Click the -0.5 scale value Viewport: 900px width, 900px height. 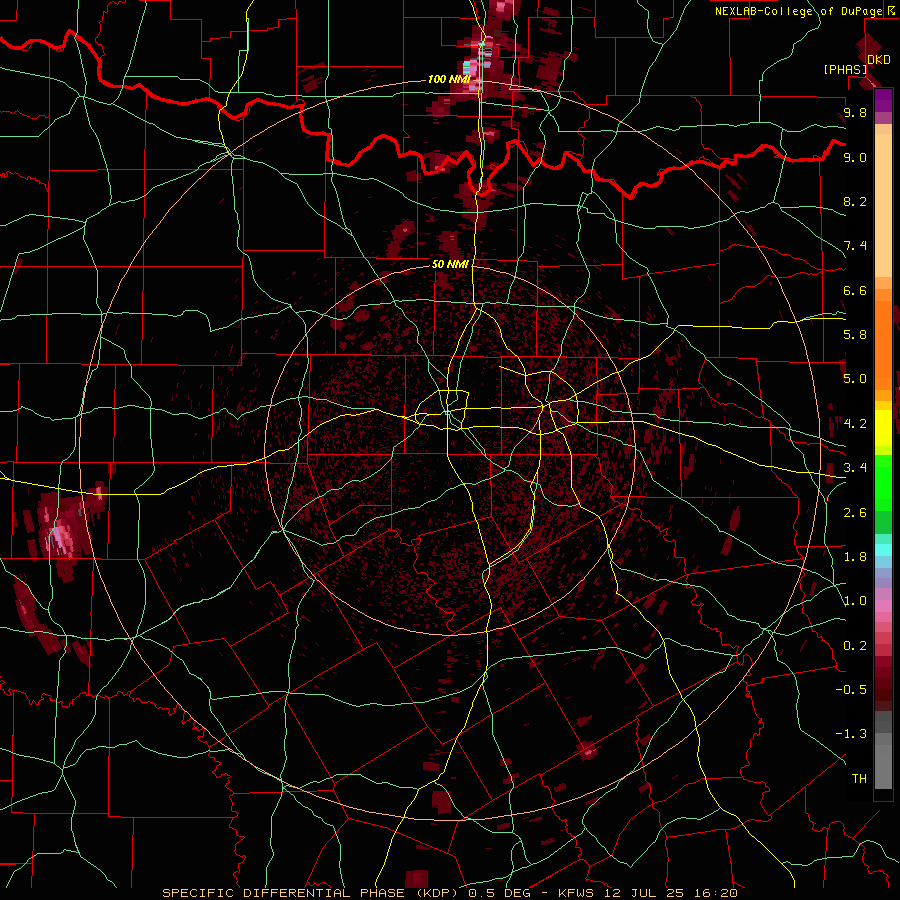pos(851,690)
